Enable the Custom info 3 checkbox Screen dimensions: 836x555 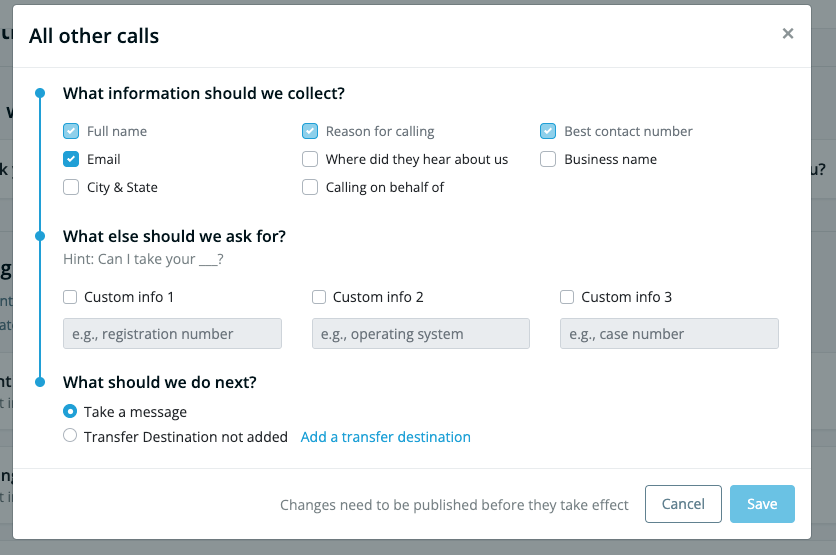(x=567, y=297)
